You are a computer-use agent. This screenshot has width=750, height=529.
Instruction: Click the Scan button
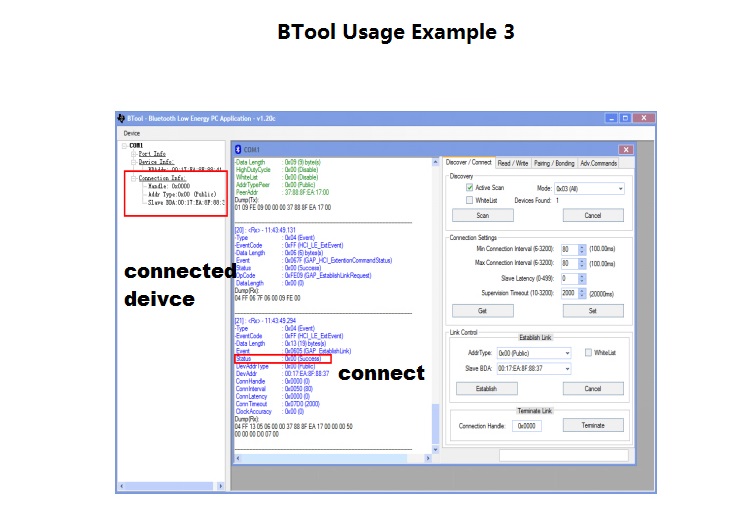point(483,215)
